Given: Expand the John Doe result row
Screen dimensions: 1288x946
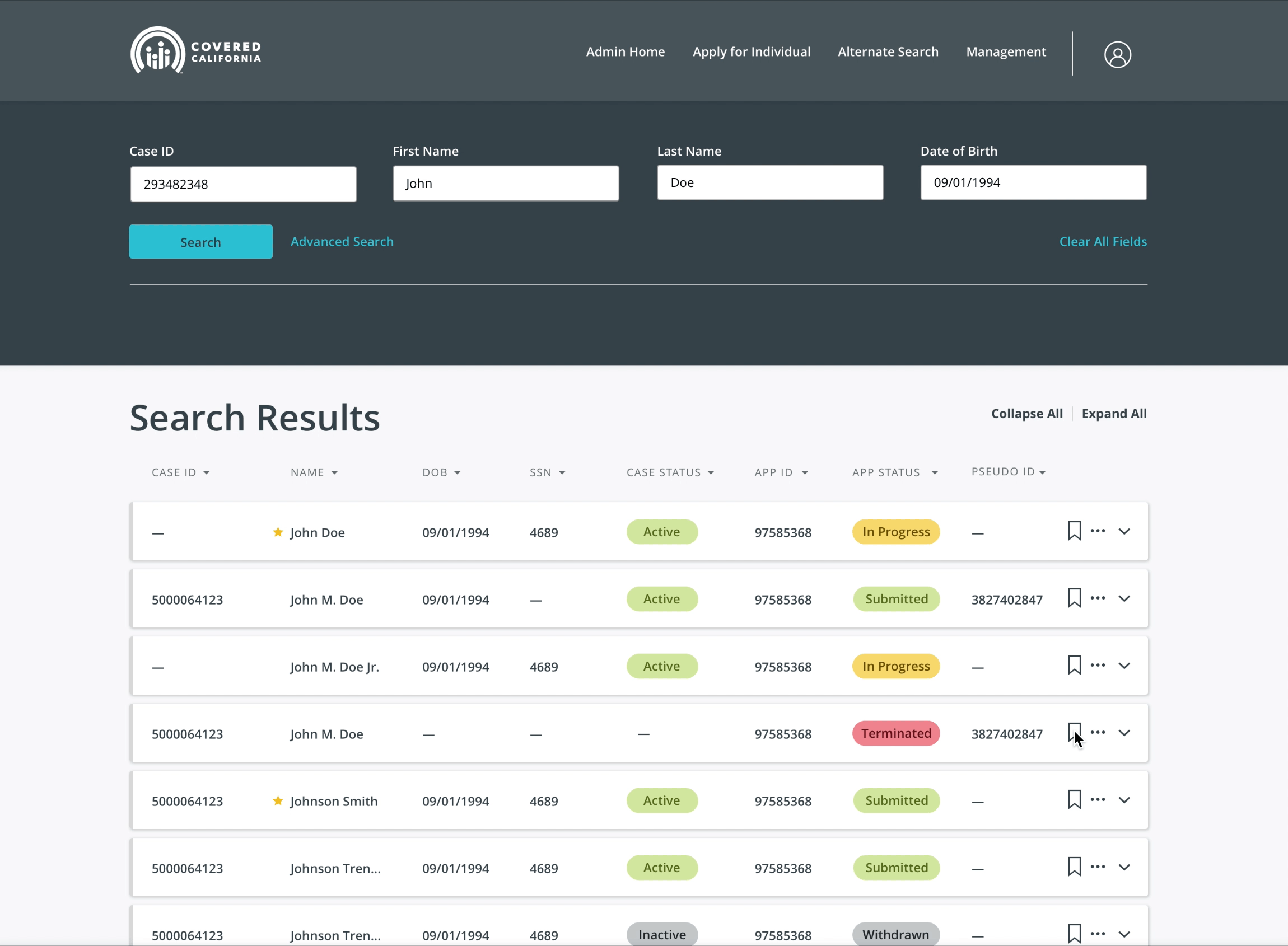Looking at the screenshot, I should click(x=1123, y=531).
